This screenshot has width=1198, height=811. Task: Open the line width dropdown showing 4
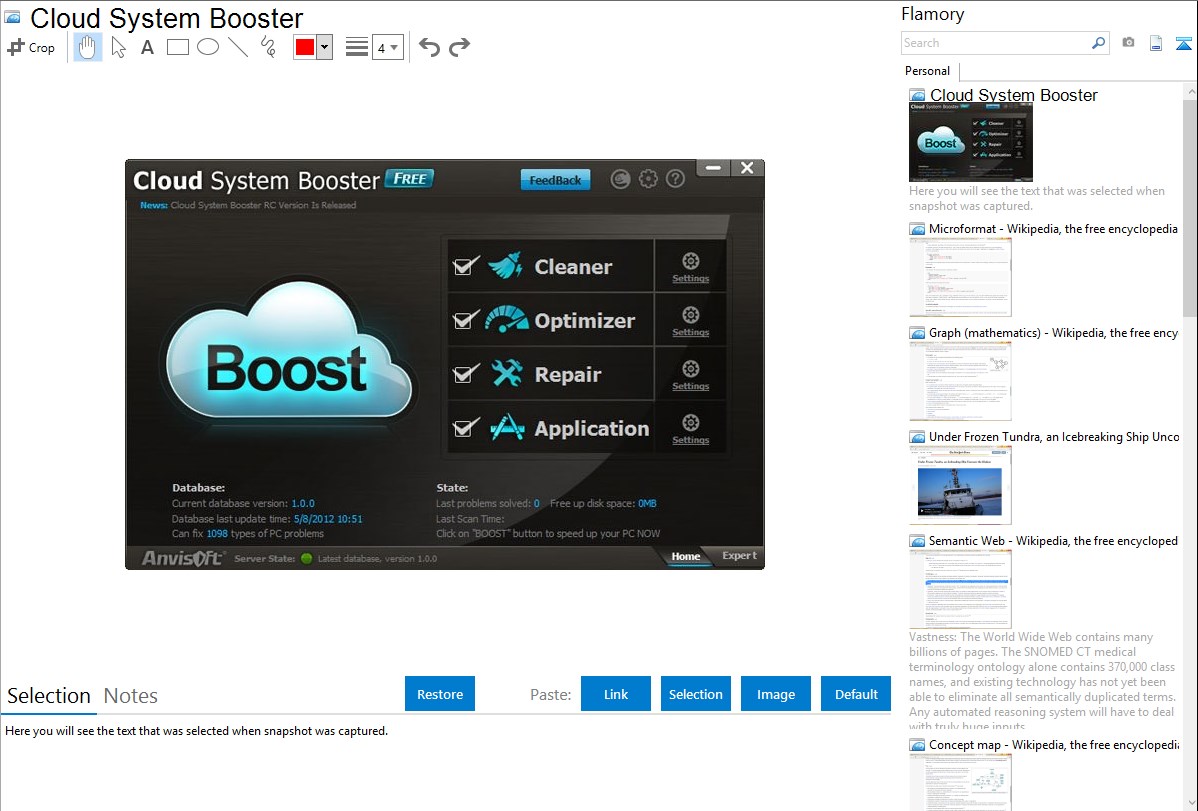388,47
